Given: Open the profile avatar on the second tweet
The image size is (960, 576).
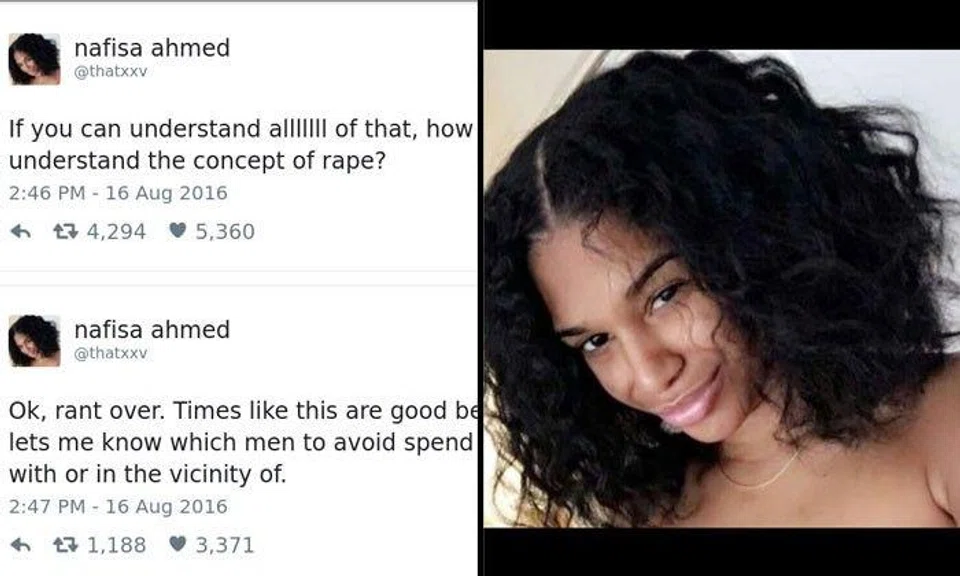Looking at the screenshot, I should [34, 341].
